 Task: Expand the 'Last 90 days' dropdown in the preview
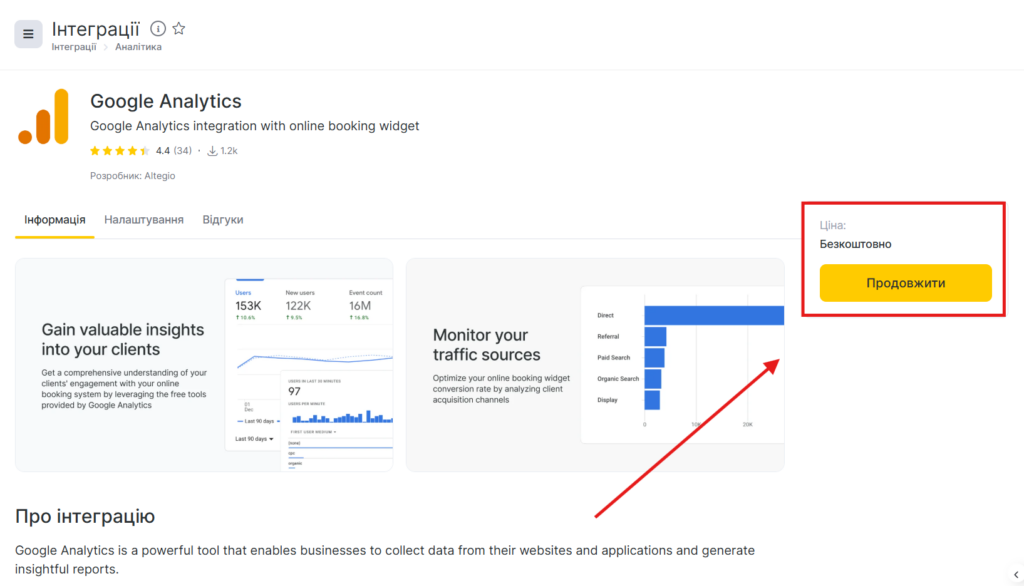[254, 438]
